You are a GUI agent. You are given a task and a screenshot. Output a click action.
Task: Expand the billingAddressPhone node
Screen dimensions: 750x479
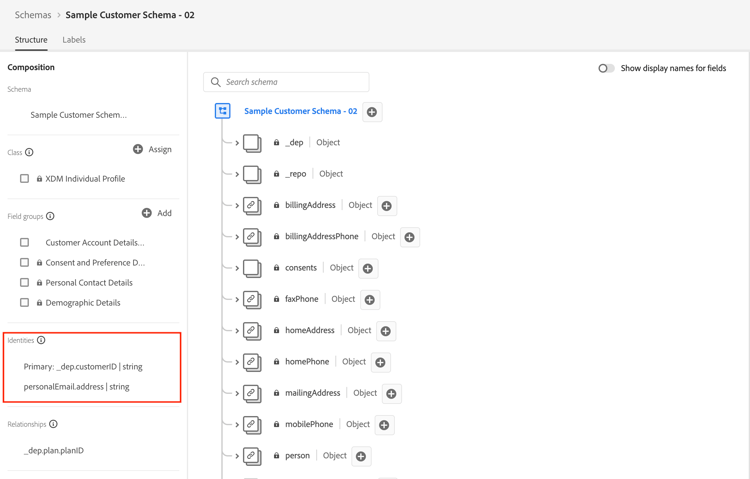[237, 237]
